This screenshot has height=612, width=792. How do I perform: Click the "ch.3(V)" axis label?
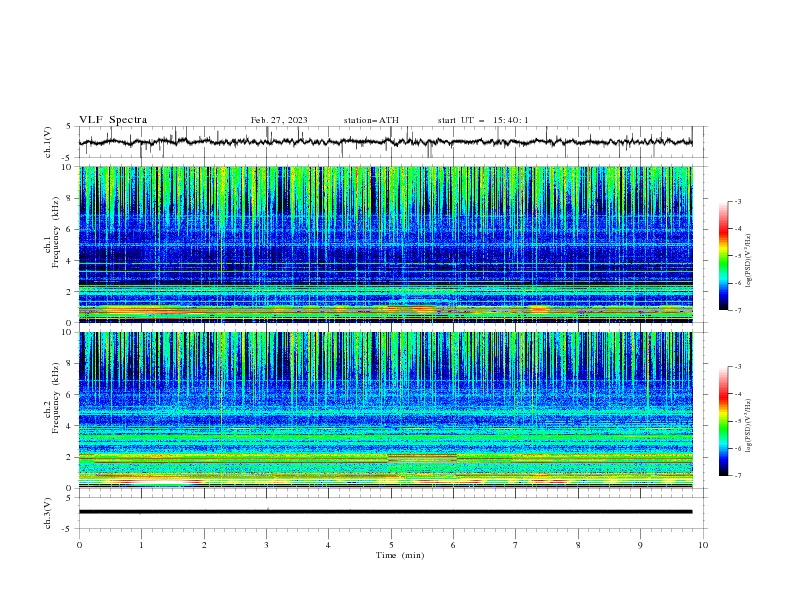coord(48,513)
